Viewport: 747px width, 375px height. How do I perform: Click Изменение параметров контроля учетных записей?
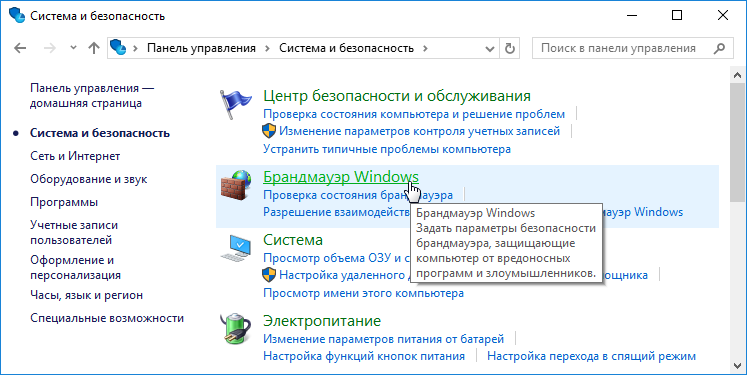tap(419, 131)
